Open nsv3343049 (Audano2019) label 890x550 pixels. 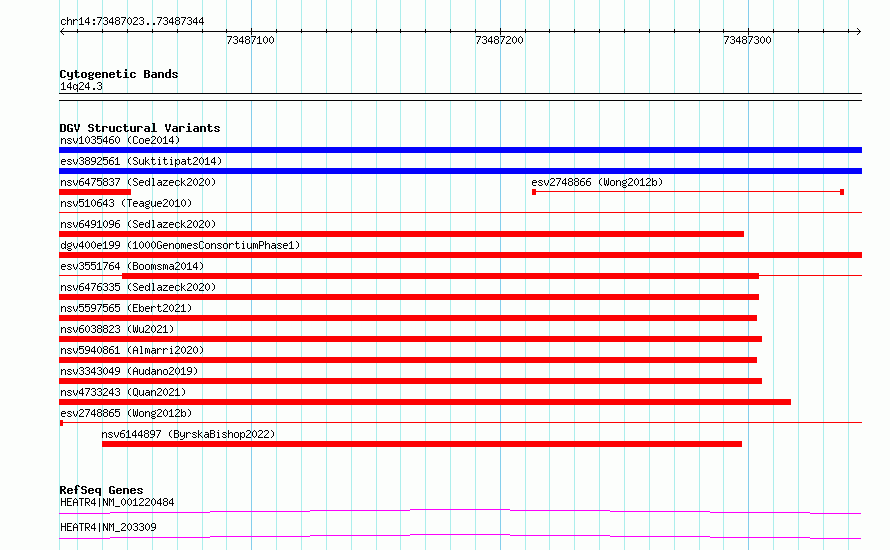(129, 371)
